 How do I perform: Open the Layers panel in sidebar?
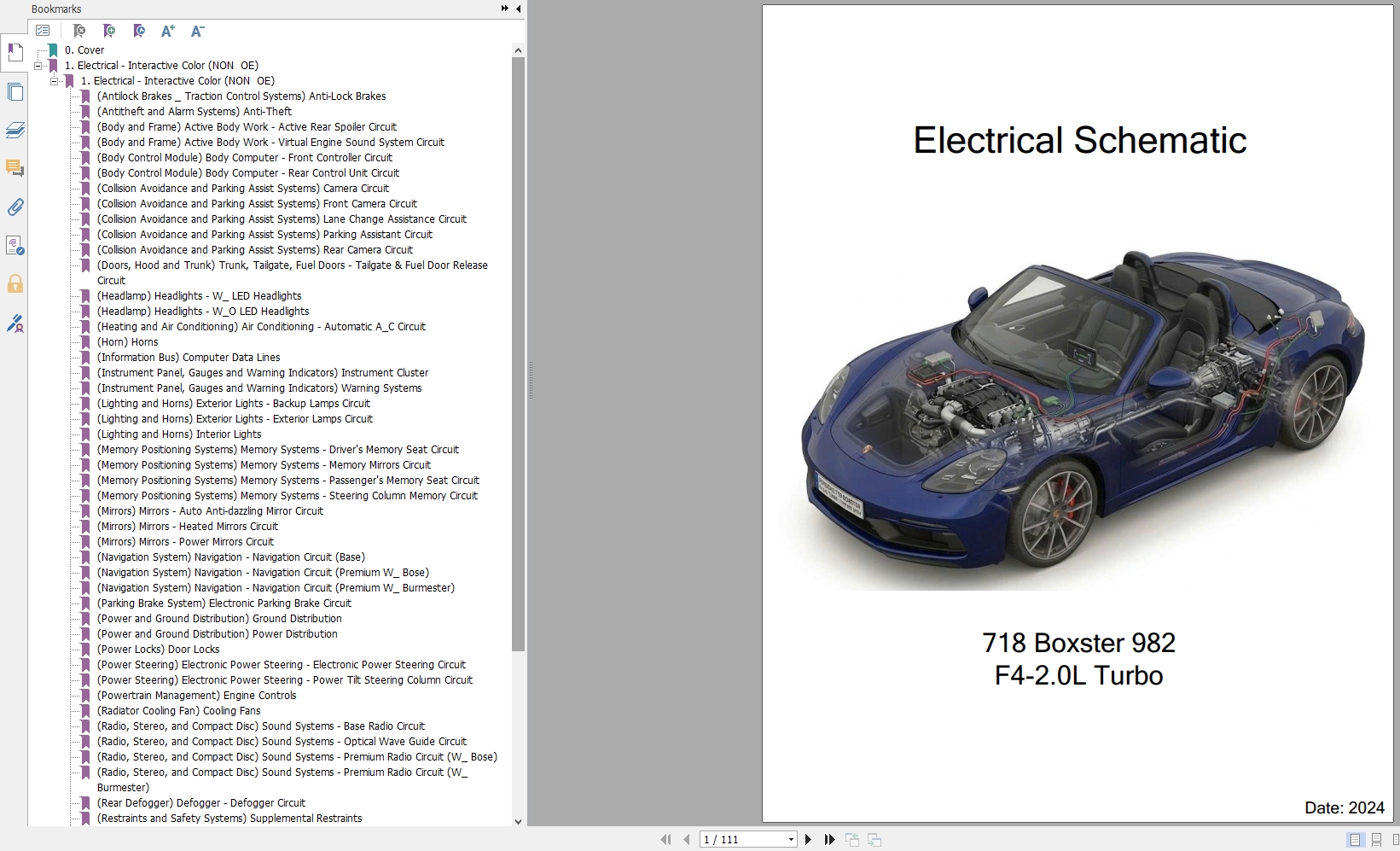pos(15,131)
